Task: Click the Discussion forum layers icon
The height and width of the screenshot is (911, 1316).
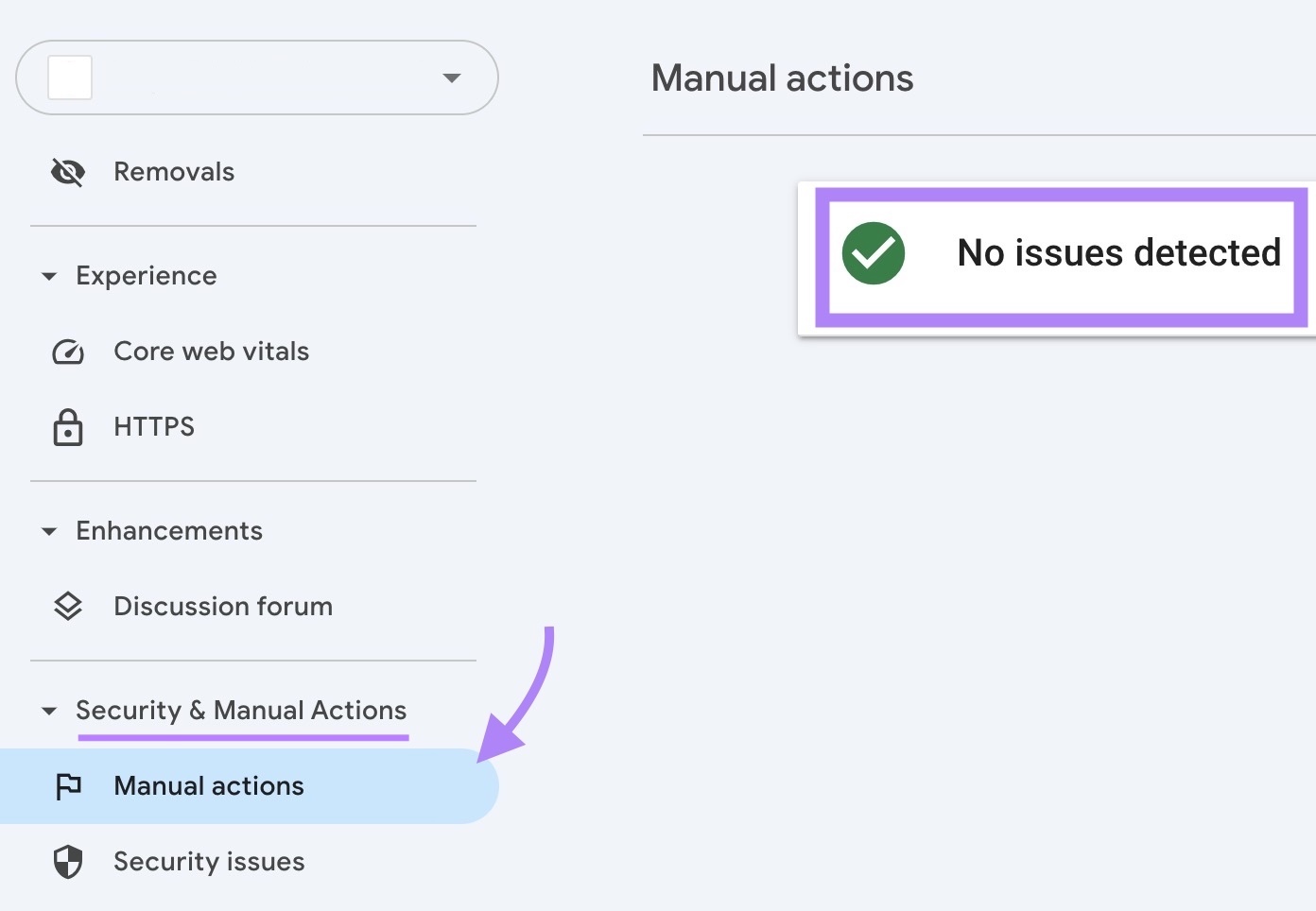Action: (x=67, y=606)
